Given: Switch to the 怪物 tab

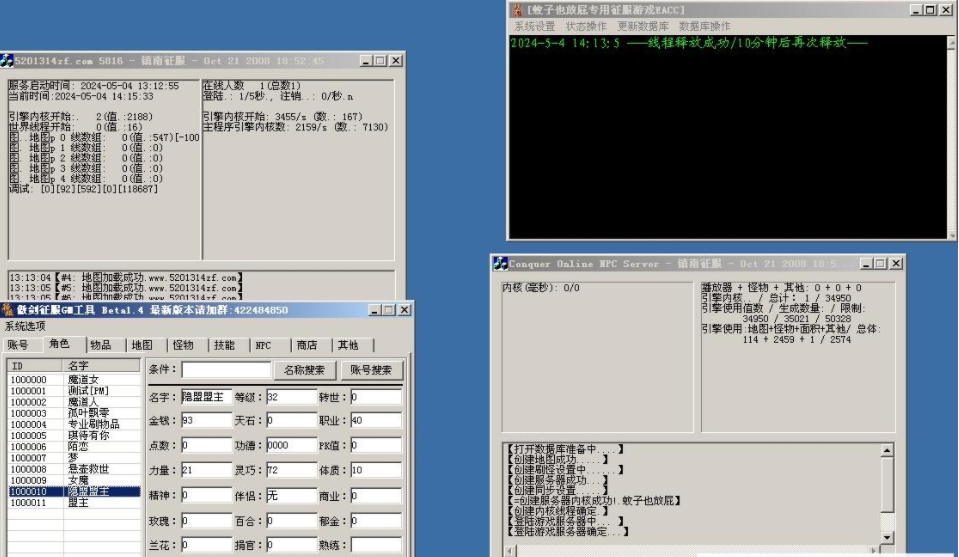Looking at the screenshot, I should pos(183,345).
